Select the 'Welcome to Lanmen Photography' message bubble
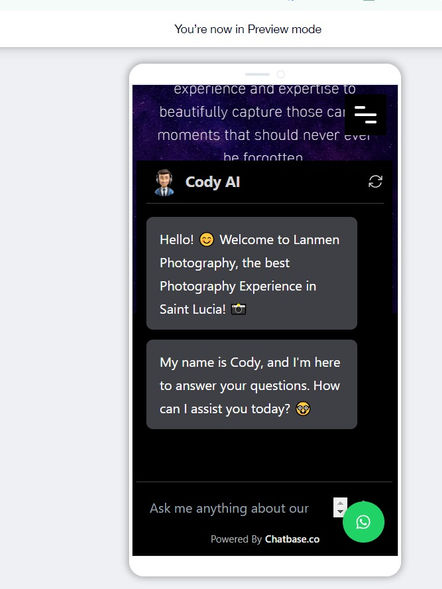 point(252,273)
